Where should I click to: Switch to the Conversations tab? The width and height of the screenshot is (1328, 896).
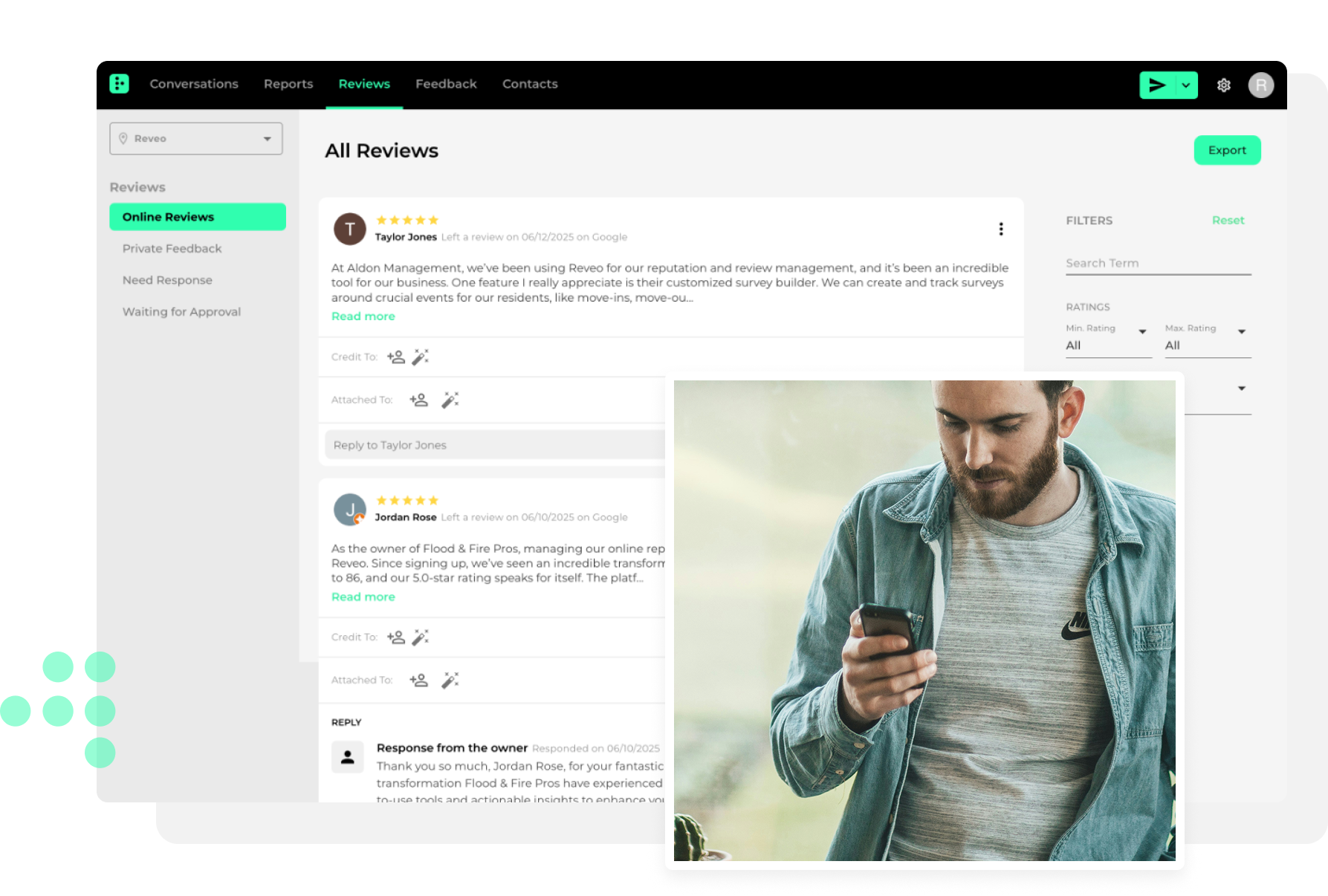coord(194,84)
